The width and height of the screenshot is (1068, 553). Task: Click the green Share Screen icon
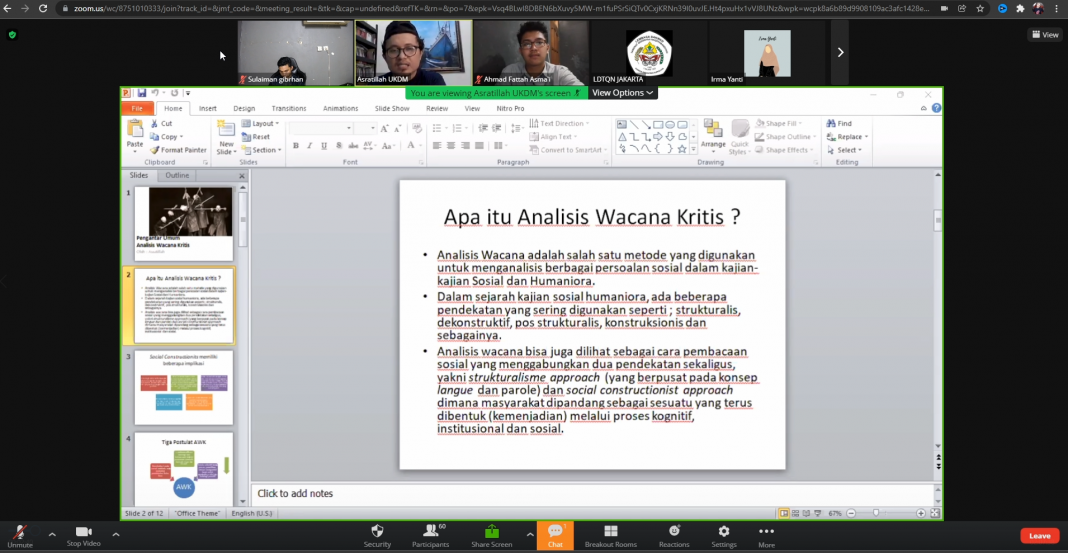(491, 533)
